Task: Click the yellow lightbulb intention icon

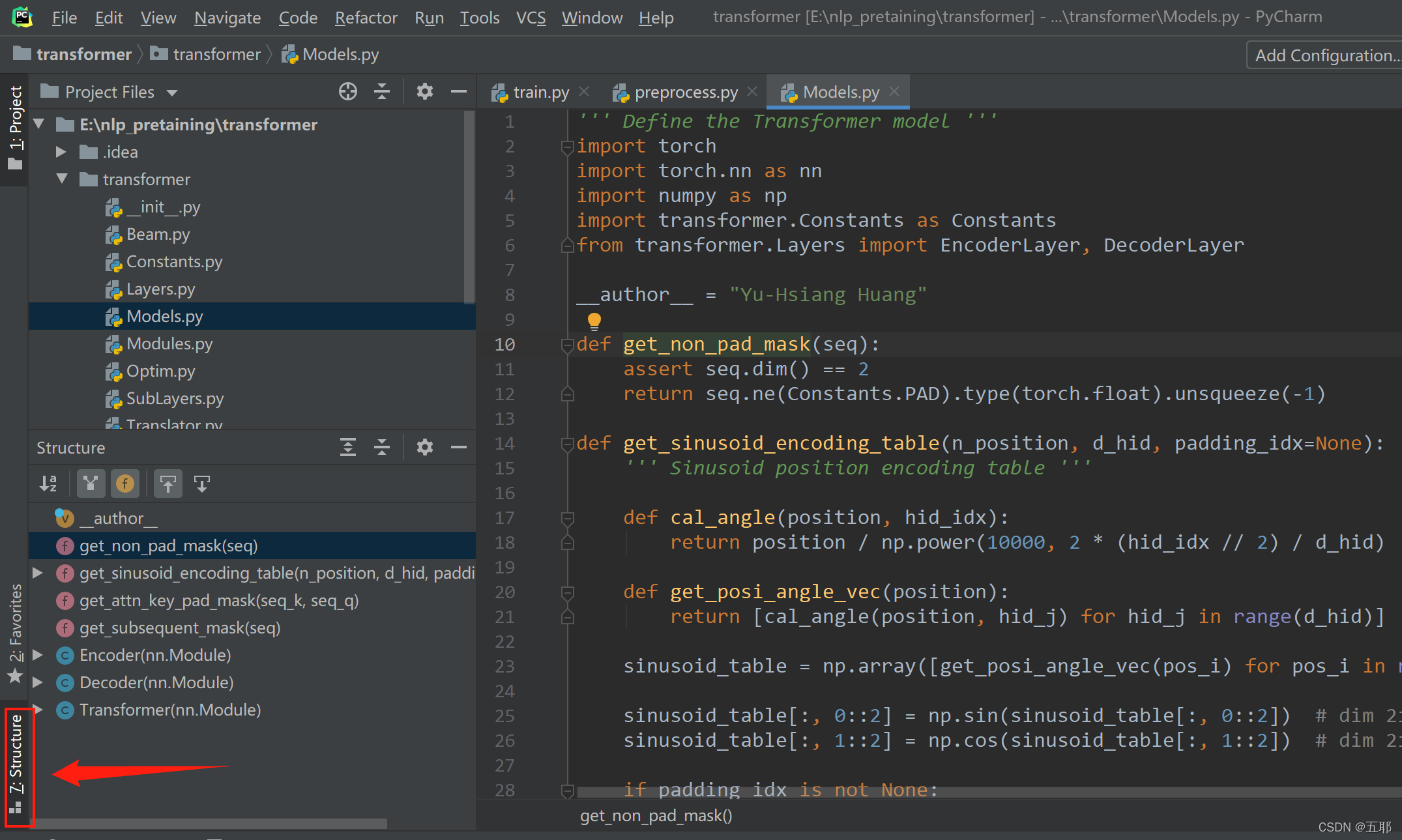Action: [594, 321]
